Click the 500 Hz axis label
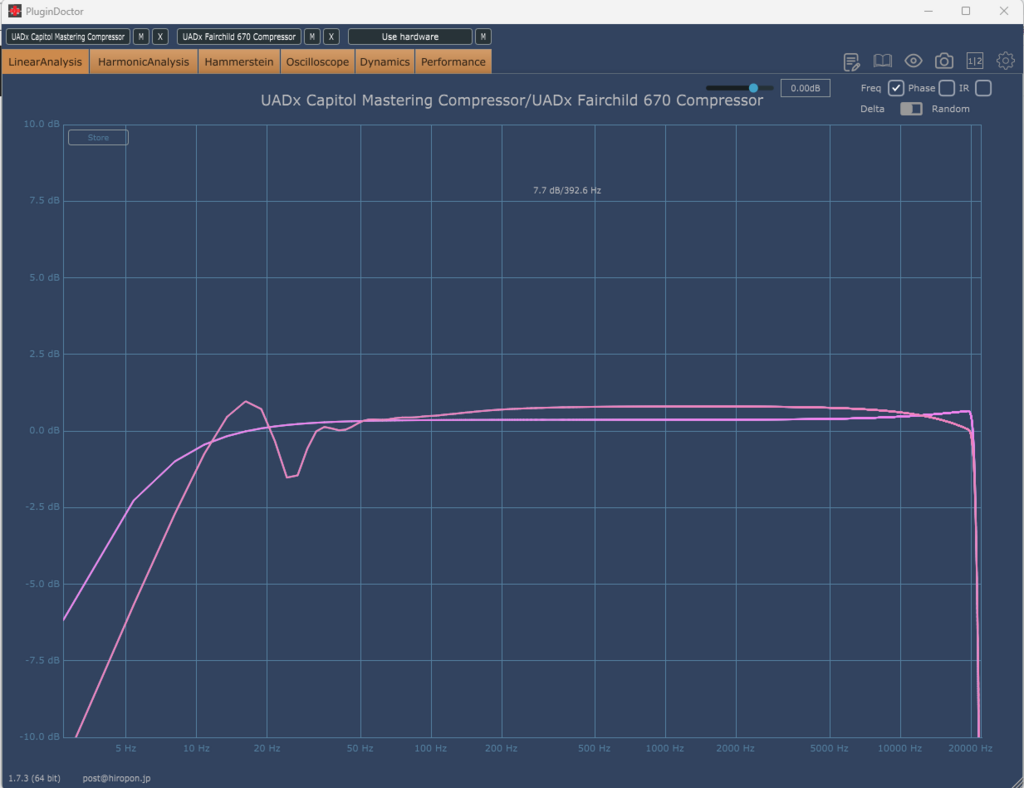 pos(594,748)
